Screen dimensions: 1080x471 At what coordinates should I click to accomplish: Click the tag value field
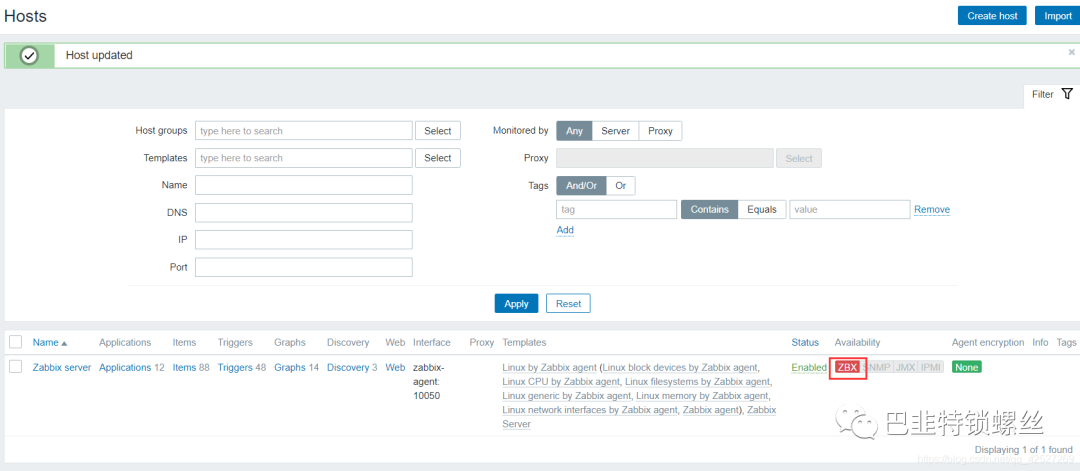tap(849, 209)
